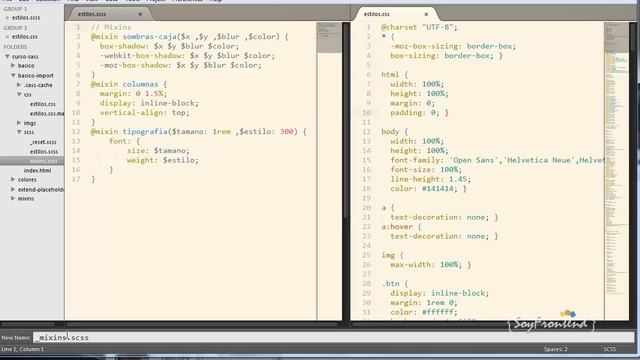Expand the colores folder

(13, 180)
